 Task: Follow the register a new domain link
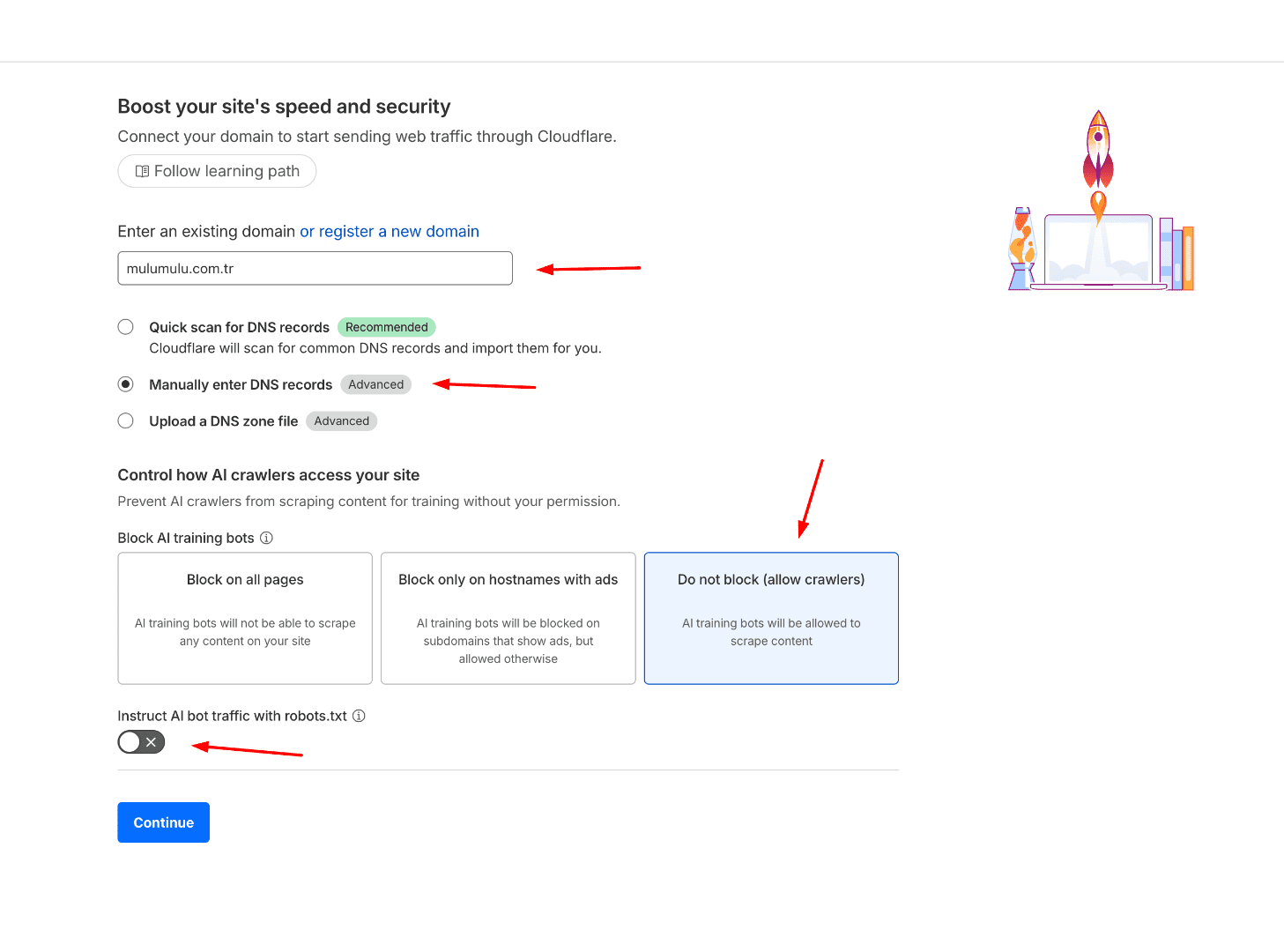coord(398,232)
